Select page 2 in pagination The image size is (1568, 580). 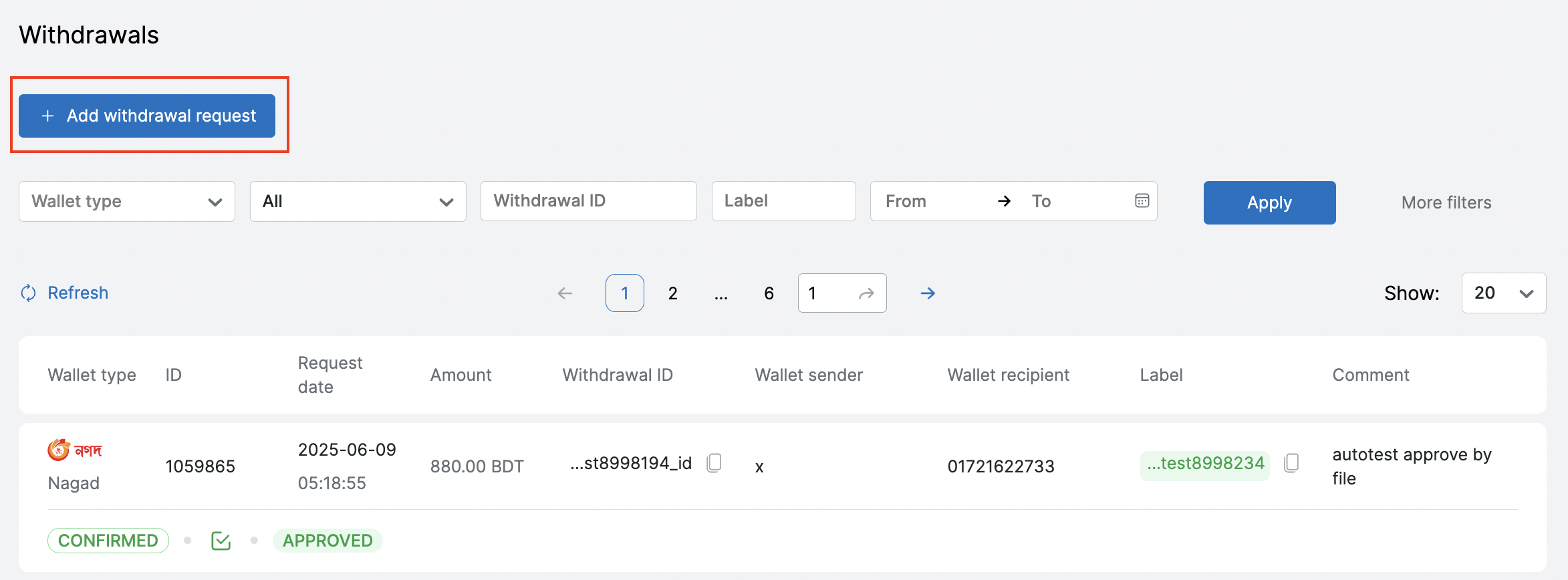pyautogui.click(x=672, y=293)
